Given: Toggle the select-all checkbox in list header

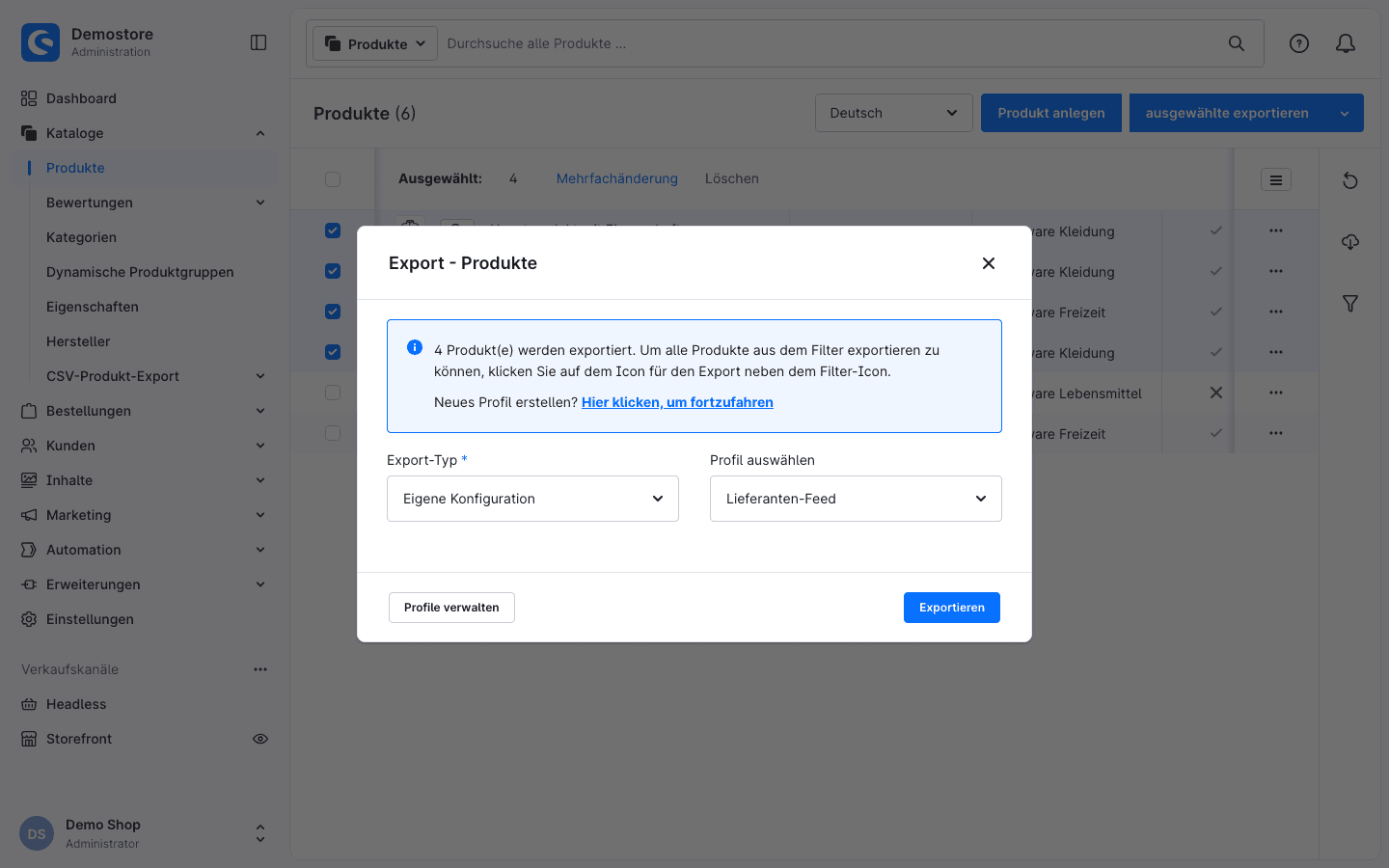Looking at the screenshot, I should (x=333, y=179).
